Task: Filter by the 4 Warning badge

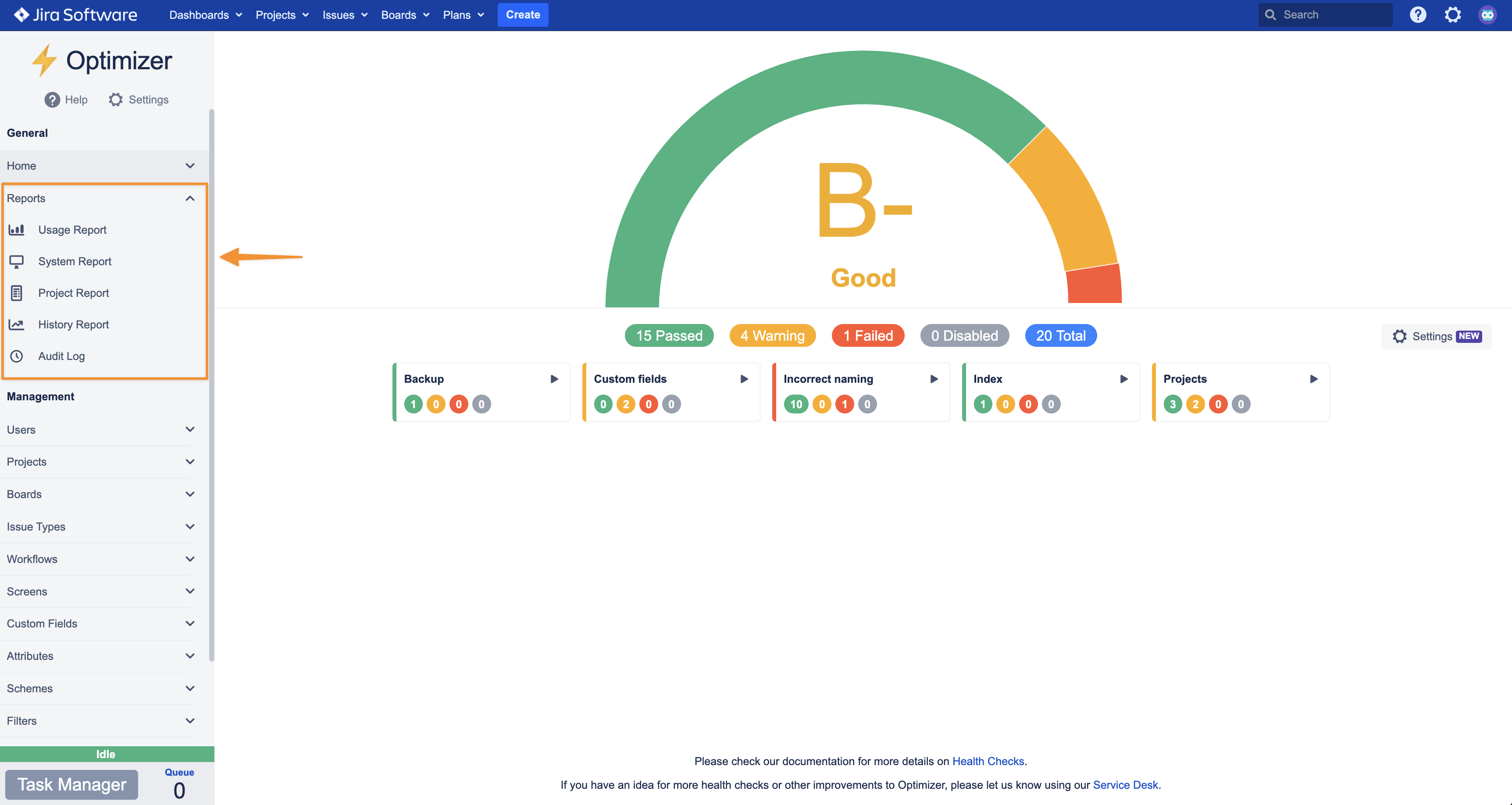Action: [x=772, y=335]
